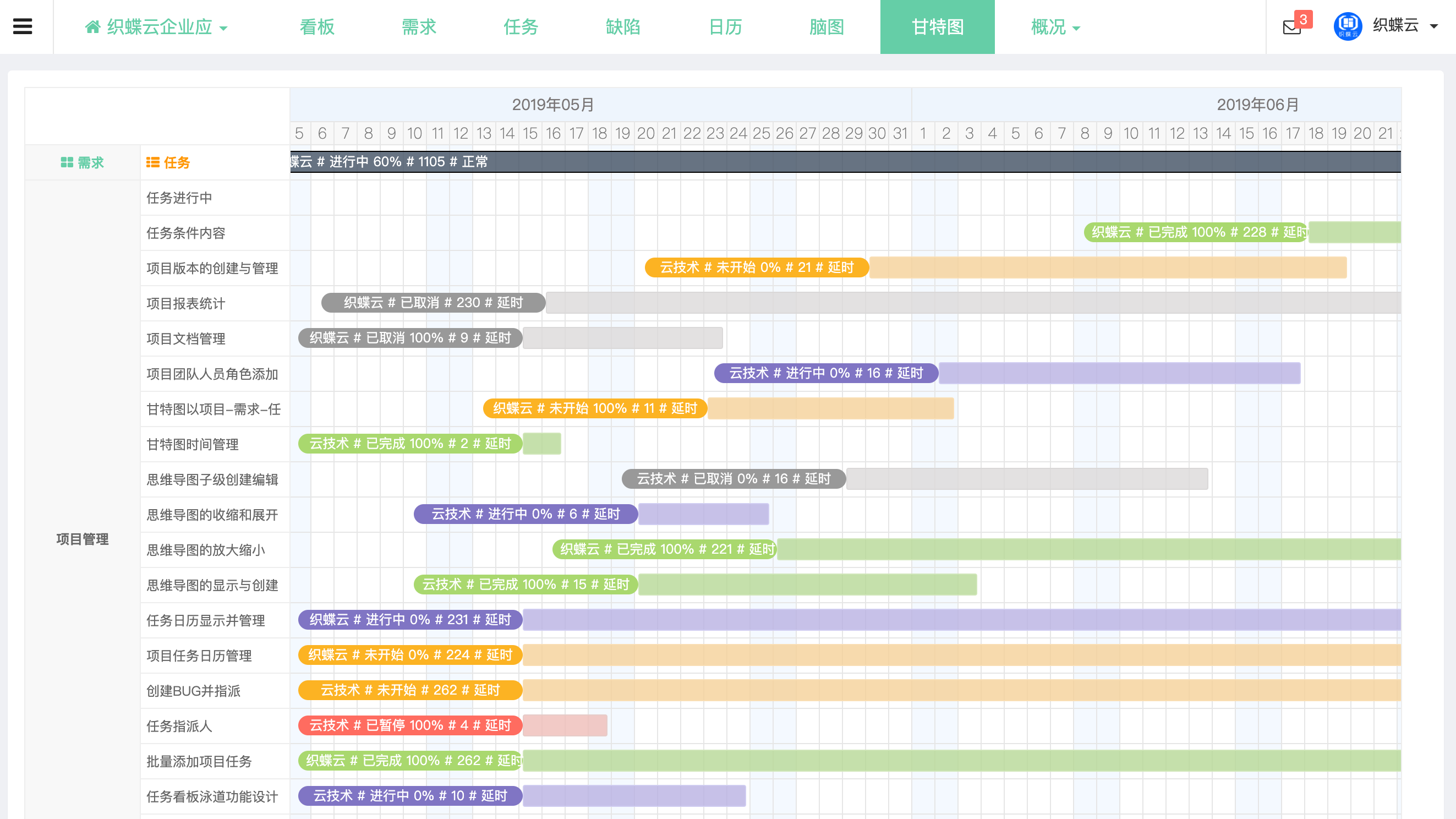Click the green 已完成 100% # 228 bar
The width and height of the screenshot is (1456, 819).
[x=1195, y=232]
